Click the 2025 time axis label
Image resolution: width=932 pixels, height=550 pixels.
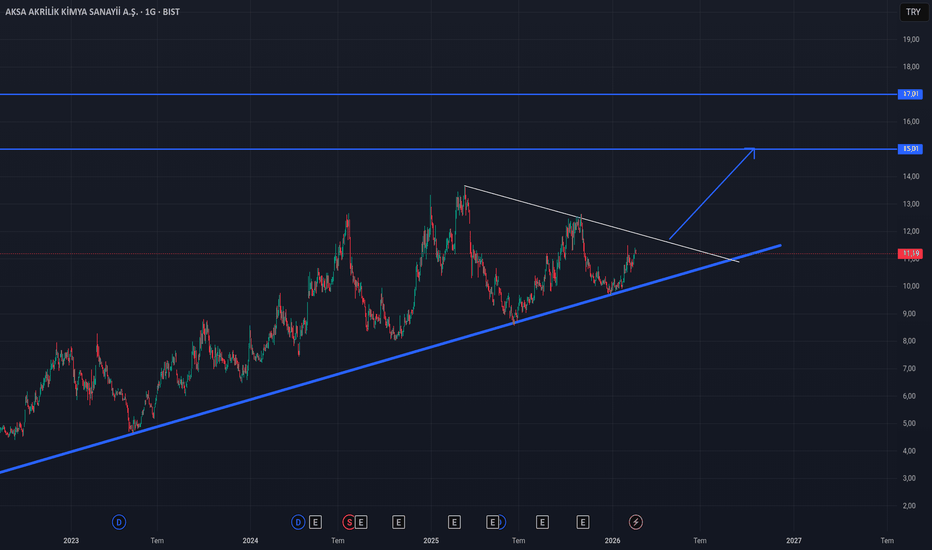pos(431,540)
